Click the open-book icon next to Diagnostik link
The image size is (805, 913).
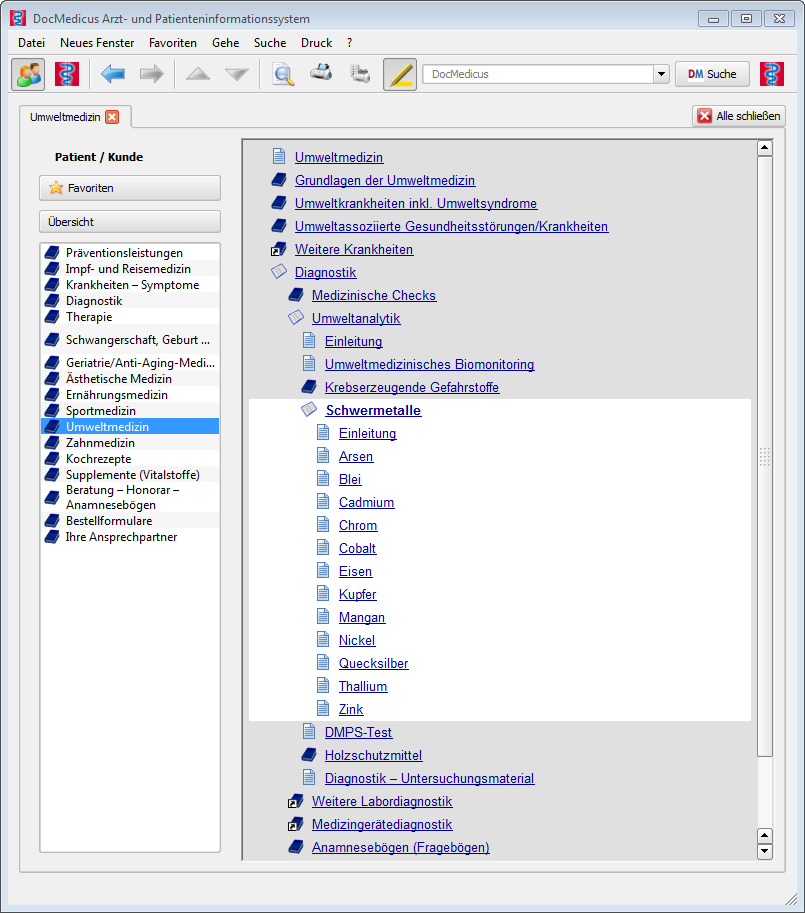coord(279,272)
